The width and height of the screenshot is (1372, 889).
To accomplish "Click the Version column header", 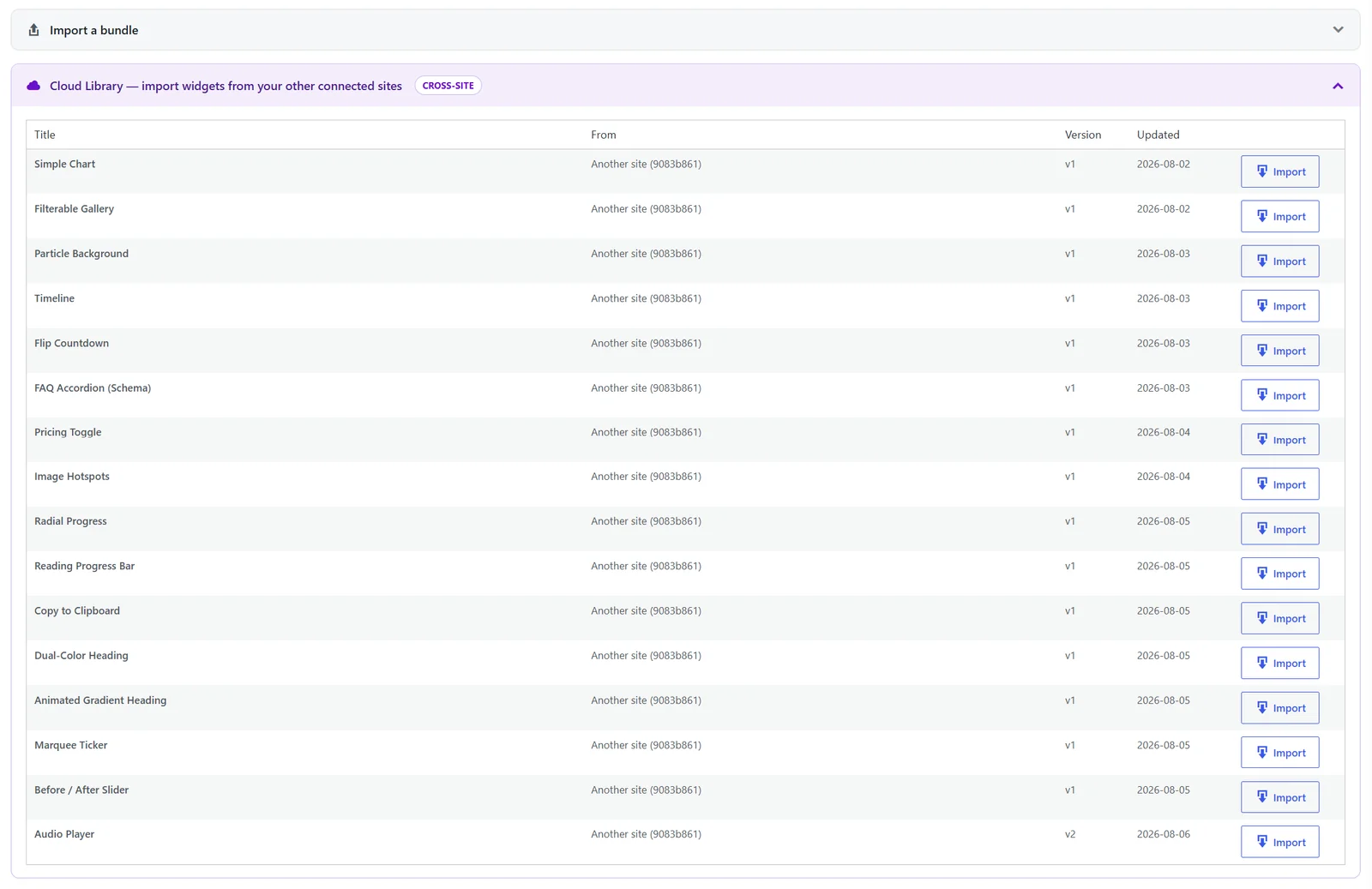I will point(1083,135).
